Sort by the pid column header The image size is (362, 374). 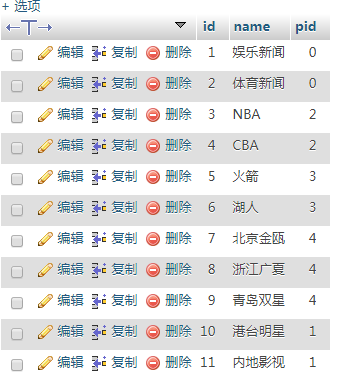[306, 27]
